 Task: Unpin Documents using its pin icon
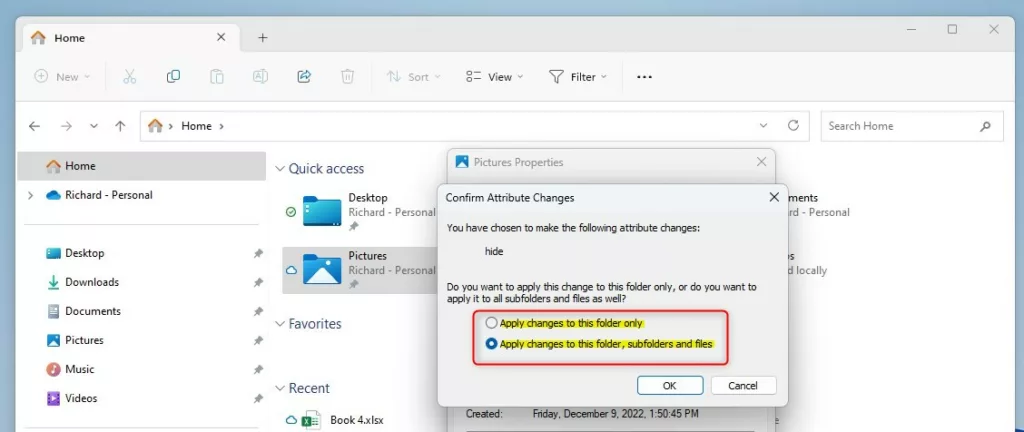pyautogui.click(x=258, y=311)
